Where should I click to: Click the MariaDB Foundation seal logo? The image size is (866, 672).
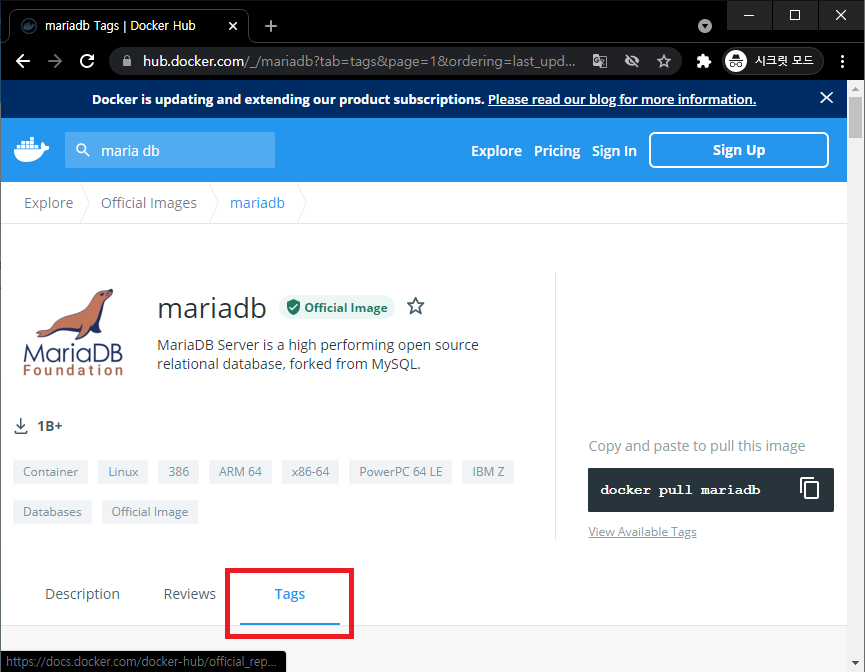73,332
